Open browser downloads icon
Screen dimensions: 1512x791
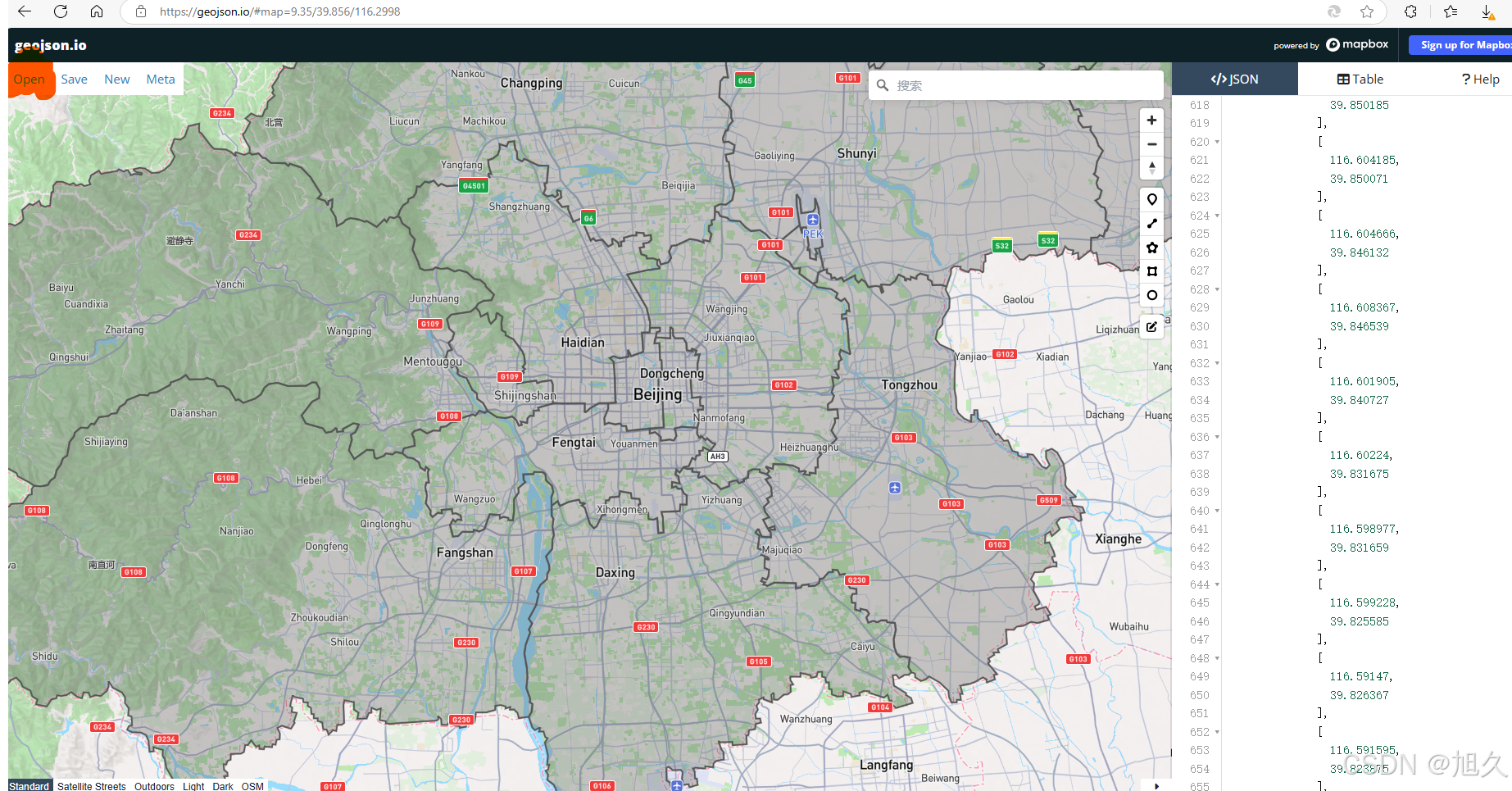[1488, 11]
